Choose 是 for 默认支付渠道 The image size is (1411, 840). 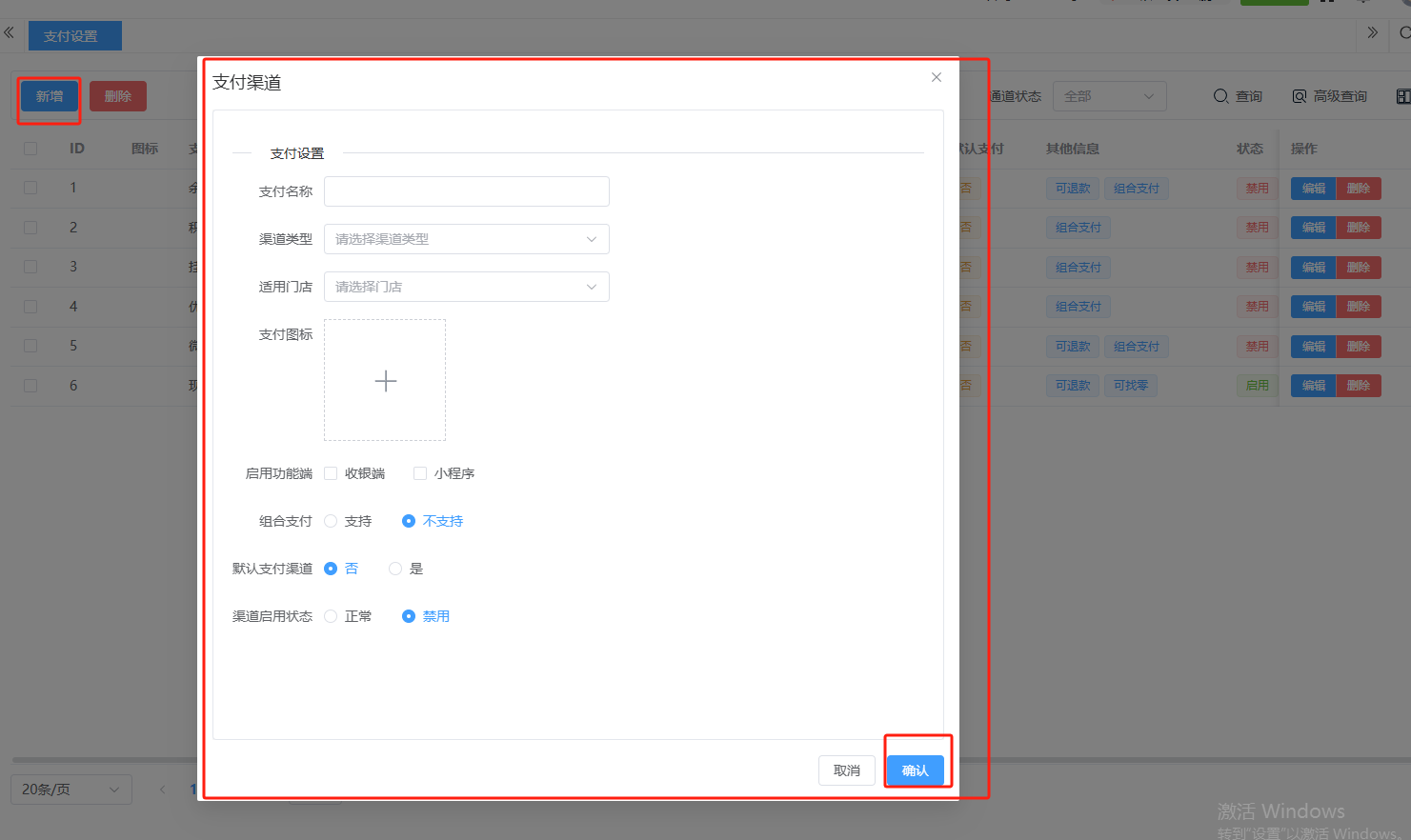click(395, 569)
